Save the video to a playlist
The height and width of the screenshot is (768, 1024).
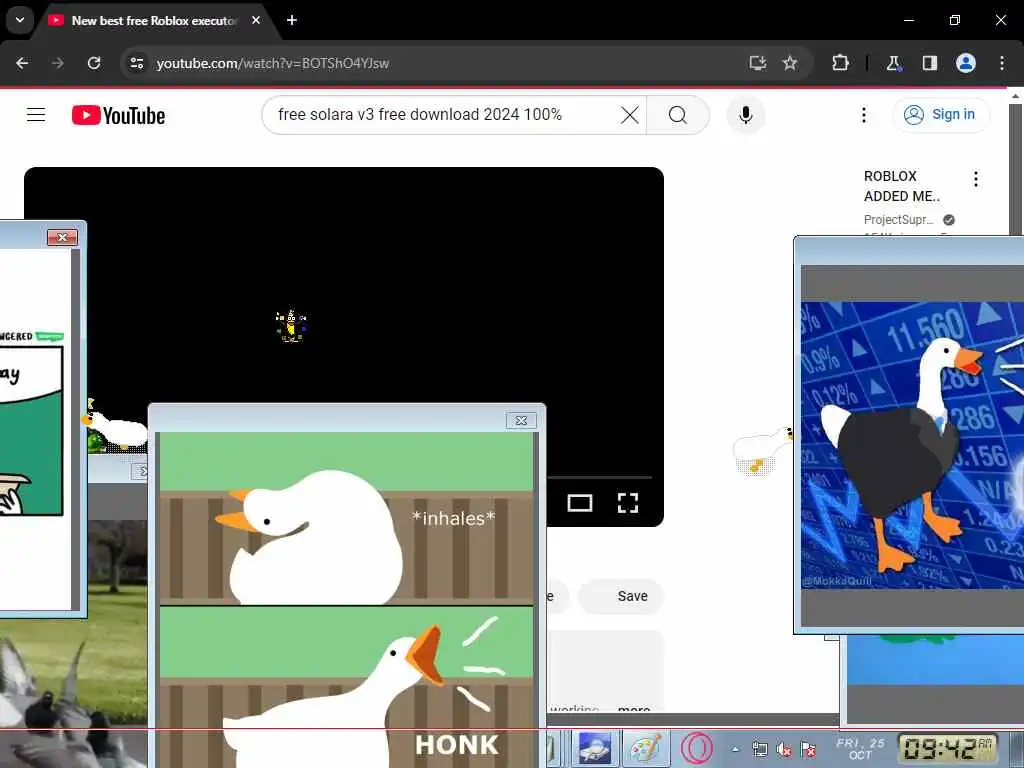(622, 596)
